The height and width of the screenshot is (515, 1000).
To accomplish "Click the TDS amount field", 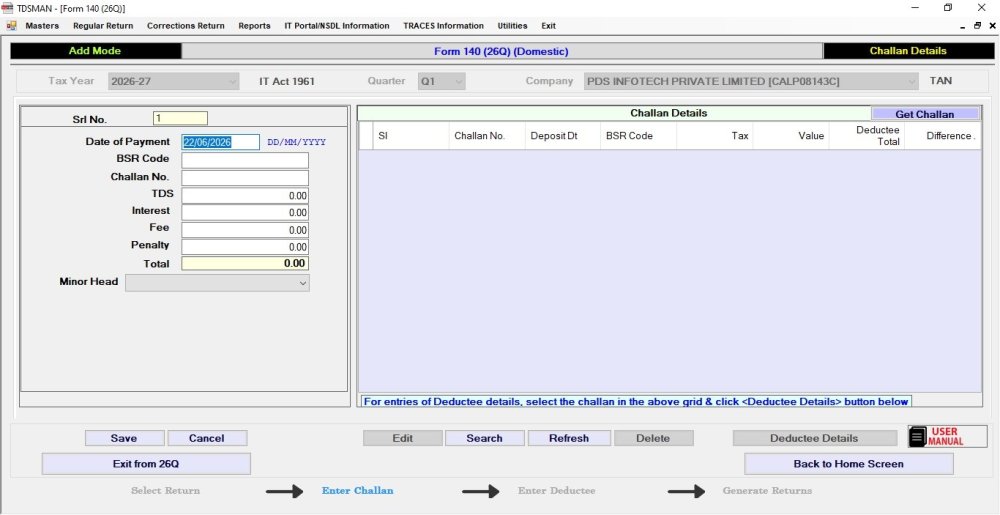I will pyautogui.click(x=245, y=196).
